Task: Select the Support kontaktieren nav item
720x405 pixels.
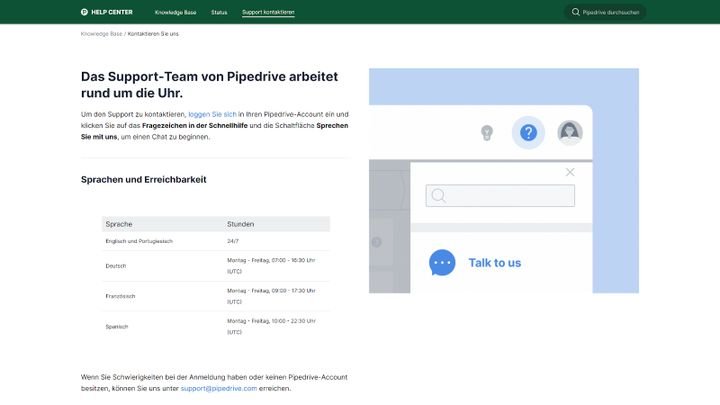Action: click(x=268, y=12)
